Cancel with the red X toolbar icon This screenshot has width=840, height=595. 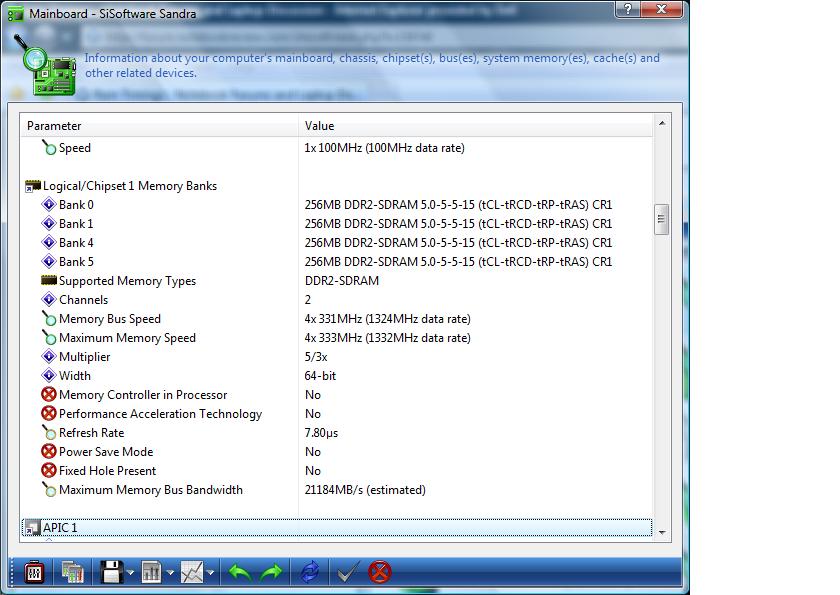tap(380, 572)
